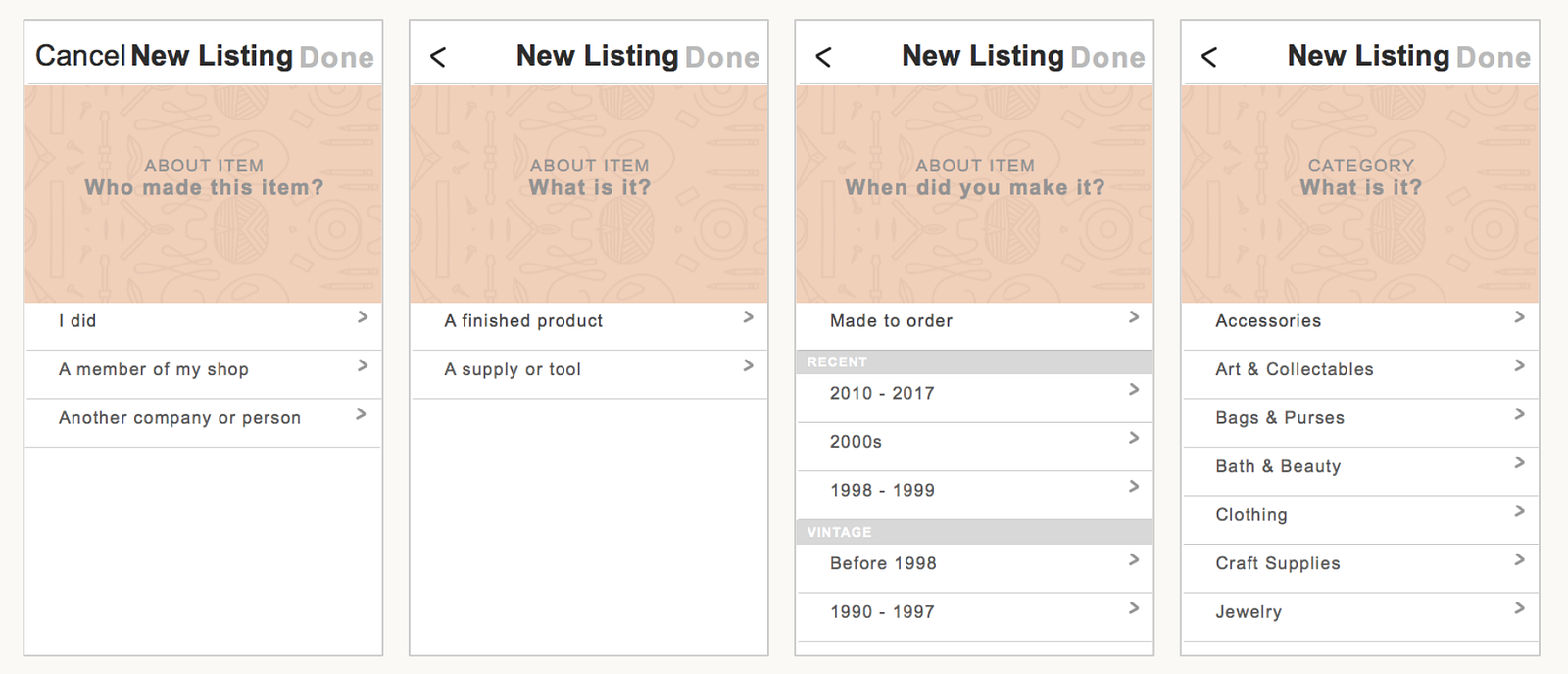Tap Done on the Category screen
The image size is (1568, 674).
point(1494,58)
